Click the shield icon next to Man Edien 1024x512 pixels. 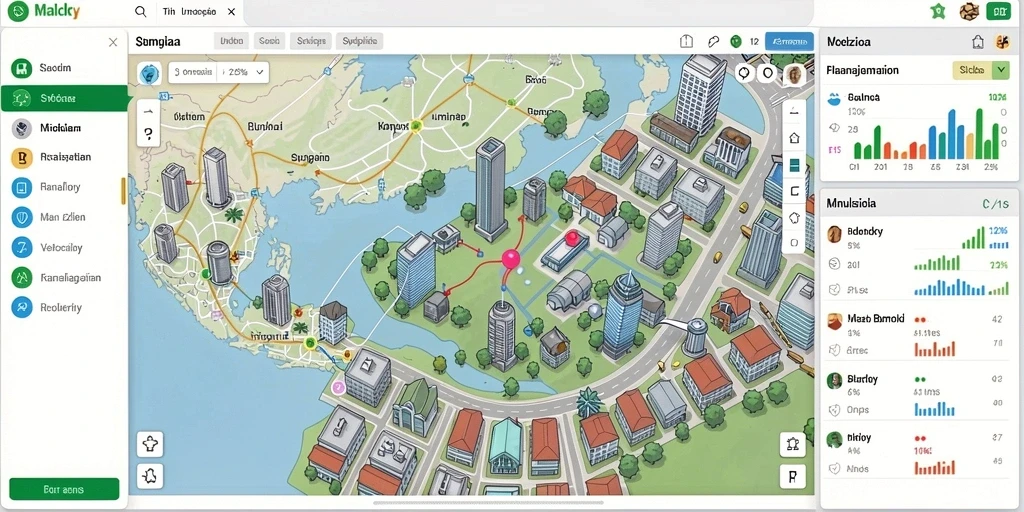pos(22,217)
